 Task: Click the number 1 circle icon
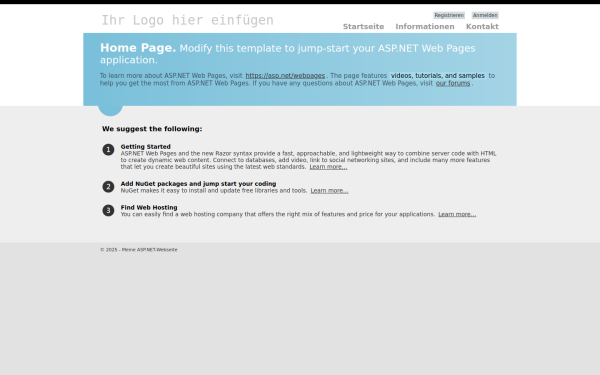coord(108,150)
